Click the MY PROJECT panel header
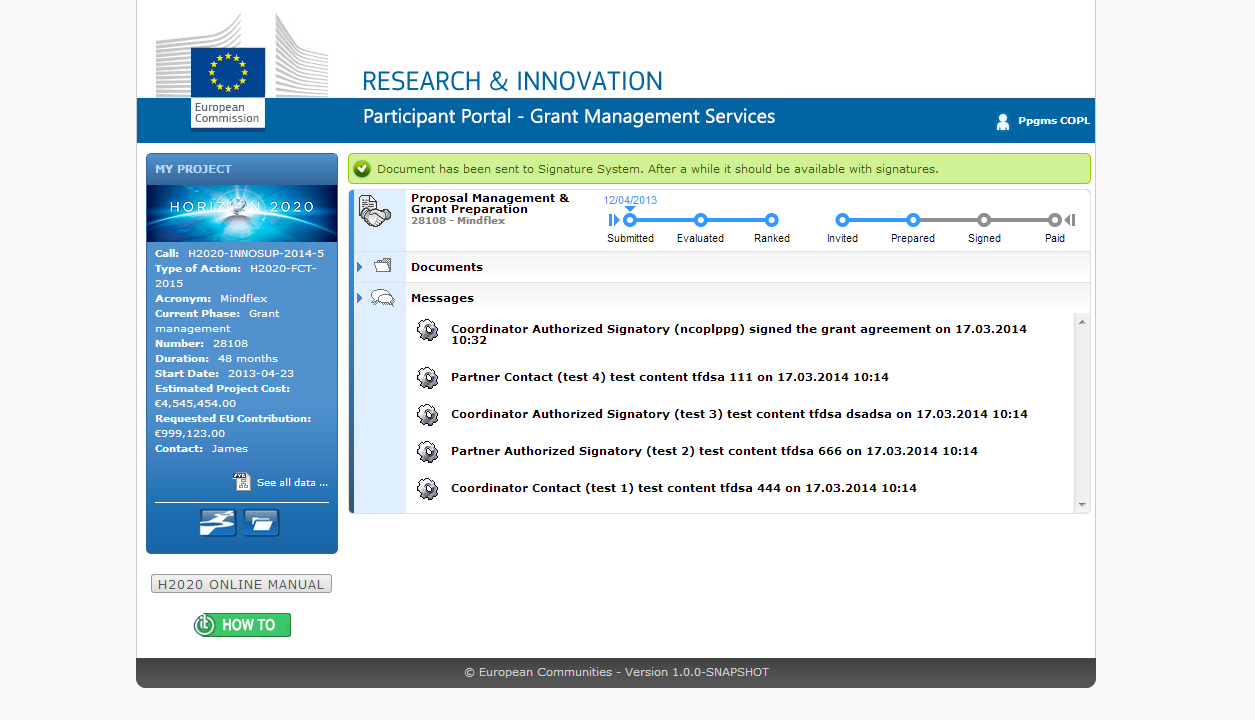This screenshot has width=1255, height=720. click(x=242, y=169)
